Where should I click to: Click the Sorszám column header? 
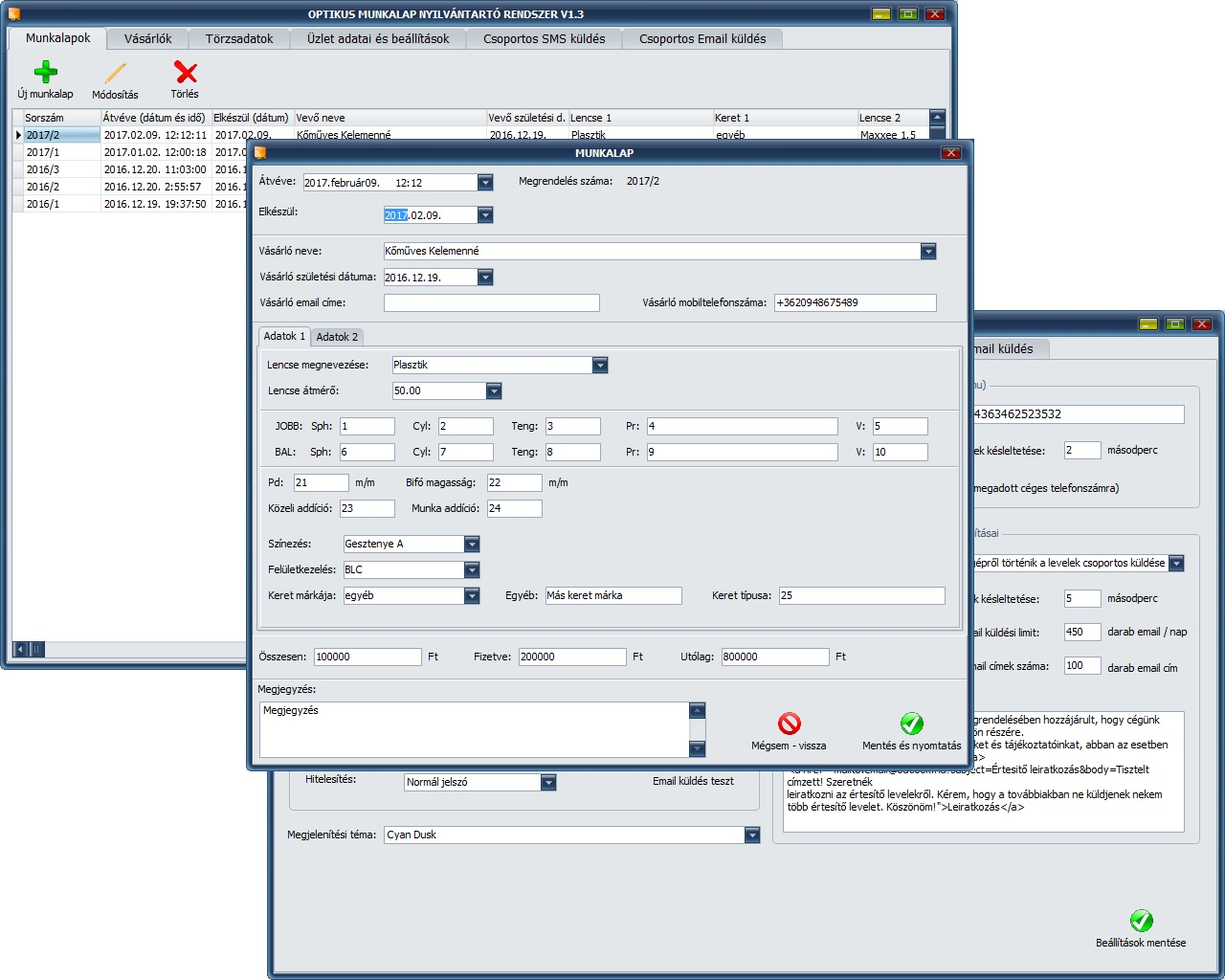click(62, 118)
